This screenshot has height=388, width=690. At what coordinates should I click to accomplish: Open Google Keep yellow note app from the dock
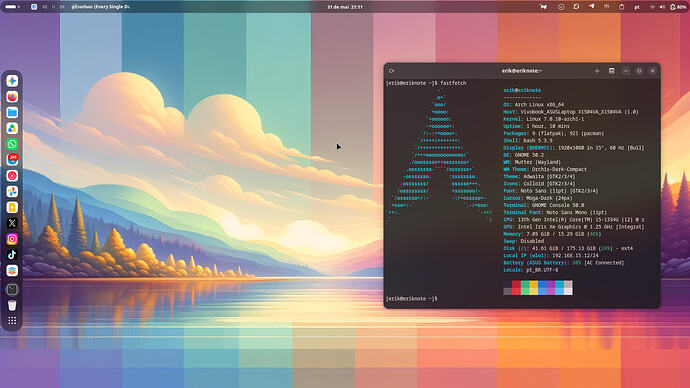pyautogui.click(x=12, y=207)
